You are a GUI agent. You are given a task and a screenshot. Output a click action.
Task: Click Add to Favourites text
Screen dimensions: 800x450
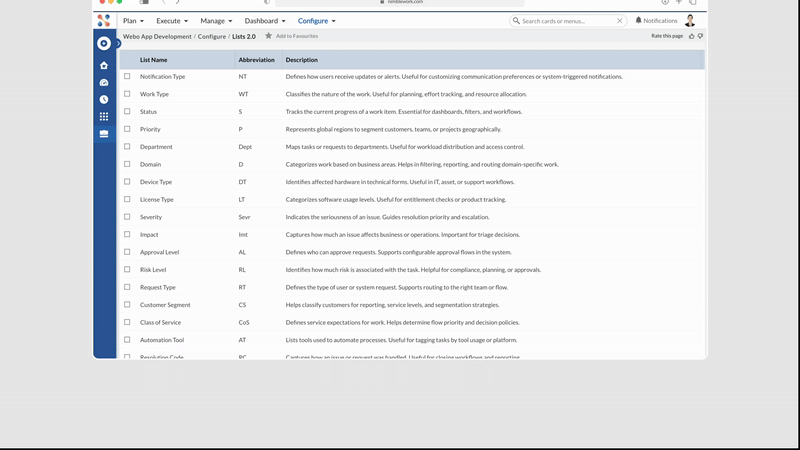297,36
